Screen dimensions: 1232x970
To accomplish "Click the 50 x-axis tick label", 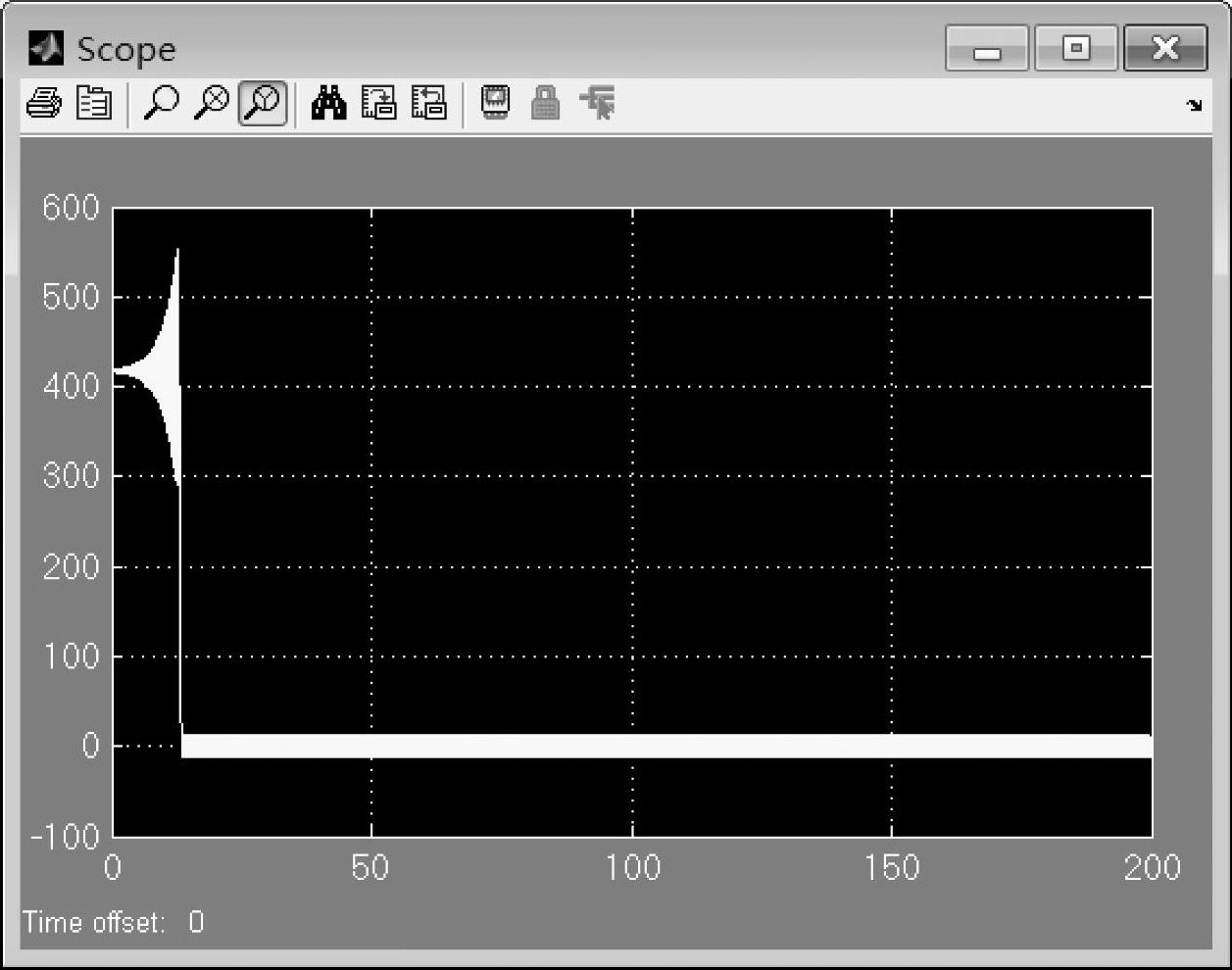I will coord(370,868).
